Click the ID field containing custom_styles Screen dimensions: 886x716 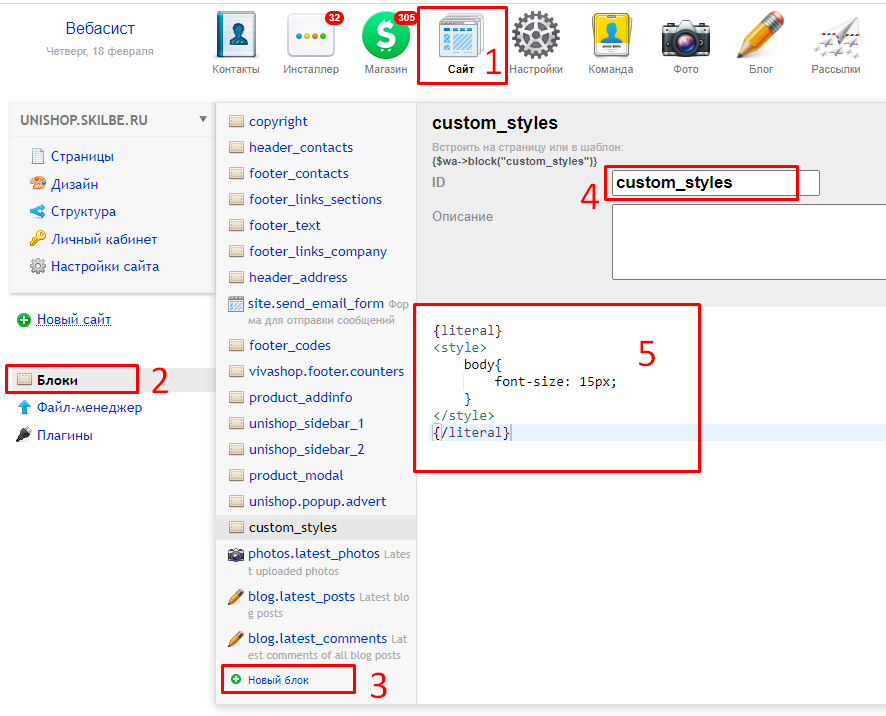tap(714, 183)
